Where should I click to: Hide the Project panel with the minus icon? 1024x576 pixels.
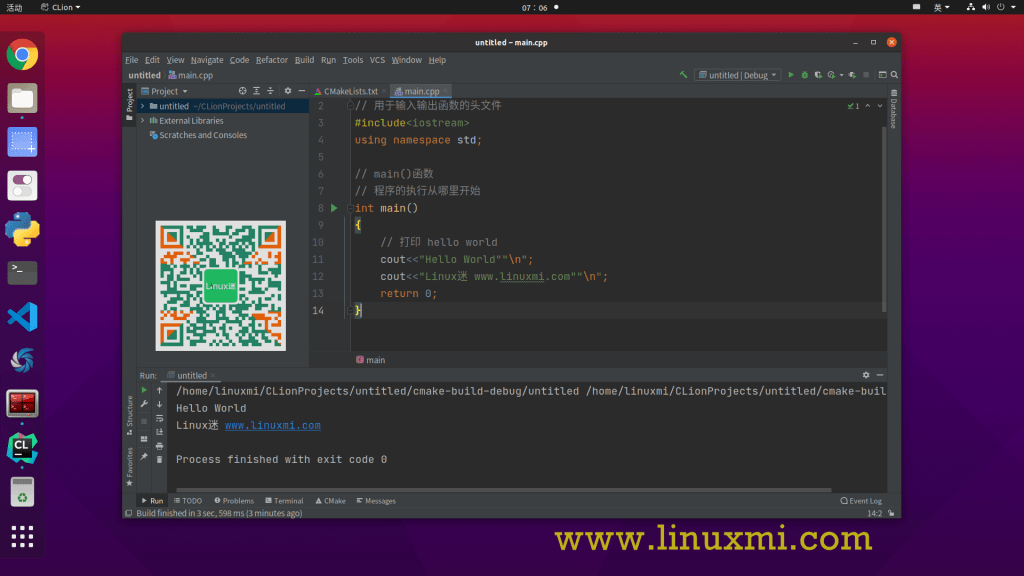point(302,91)
